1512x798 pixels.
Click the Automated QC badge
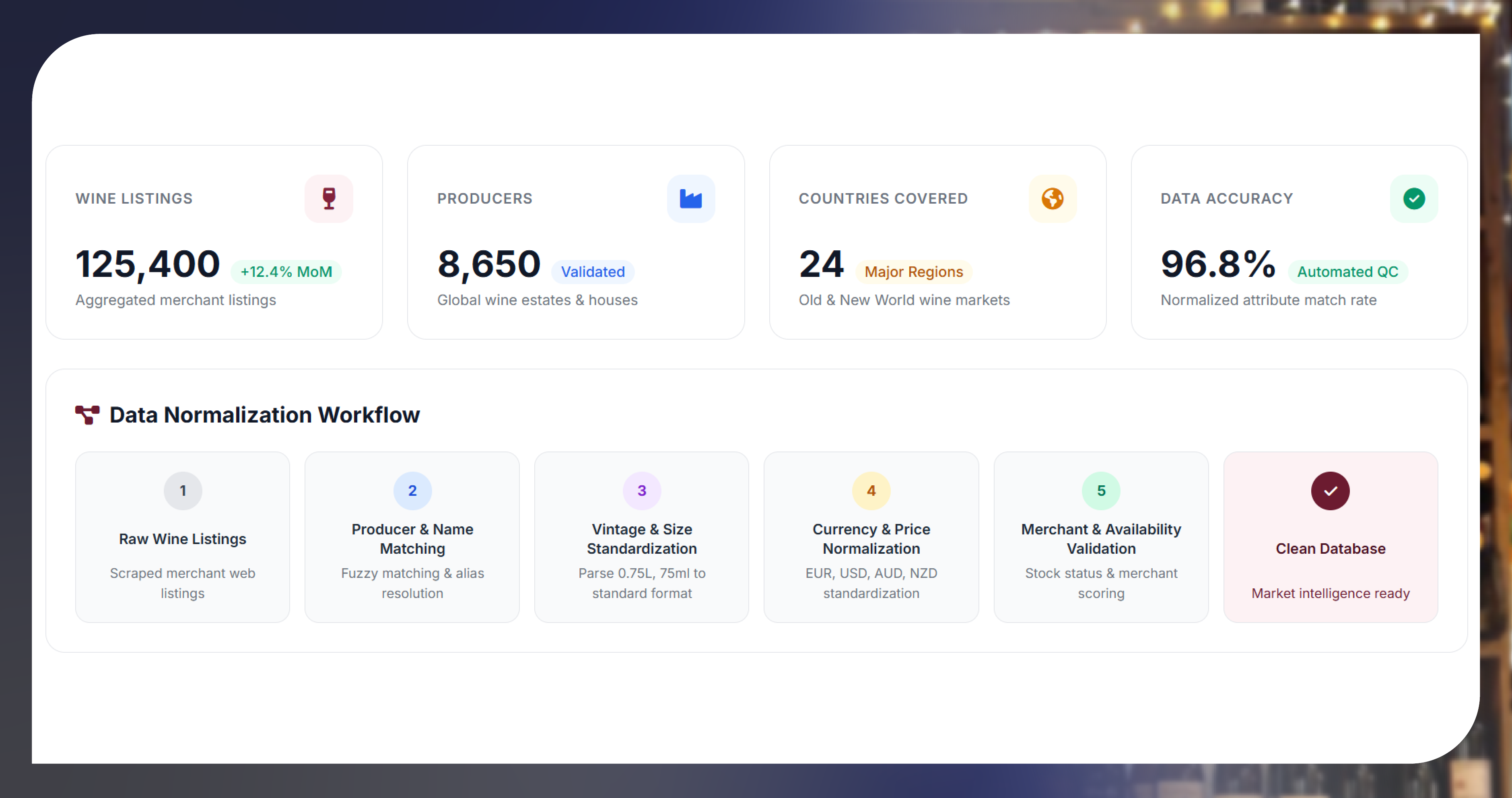coord(1348,272)
